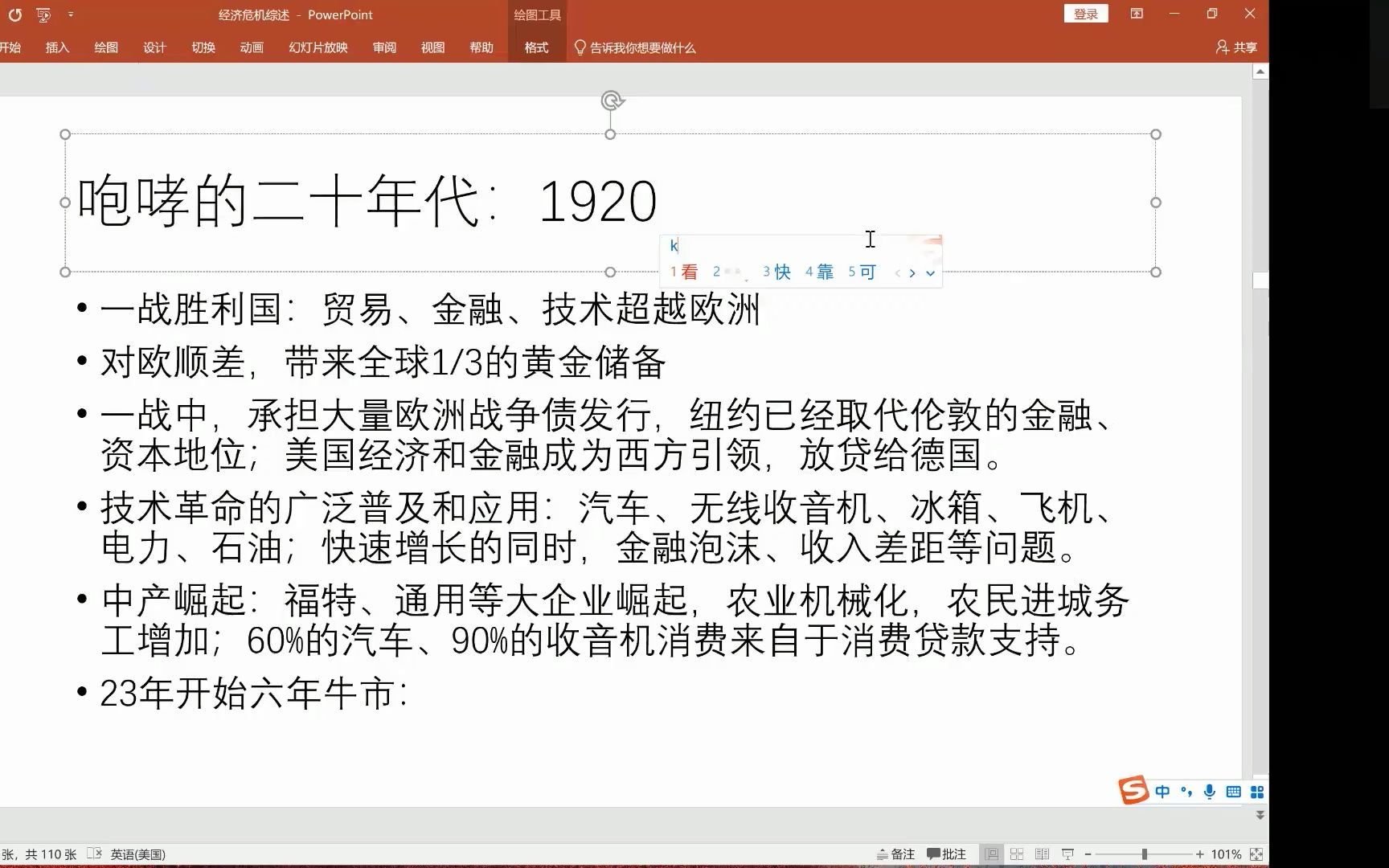Click the rotation handle above the title box

click(x=613, y=100)
